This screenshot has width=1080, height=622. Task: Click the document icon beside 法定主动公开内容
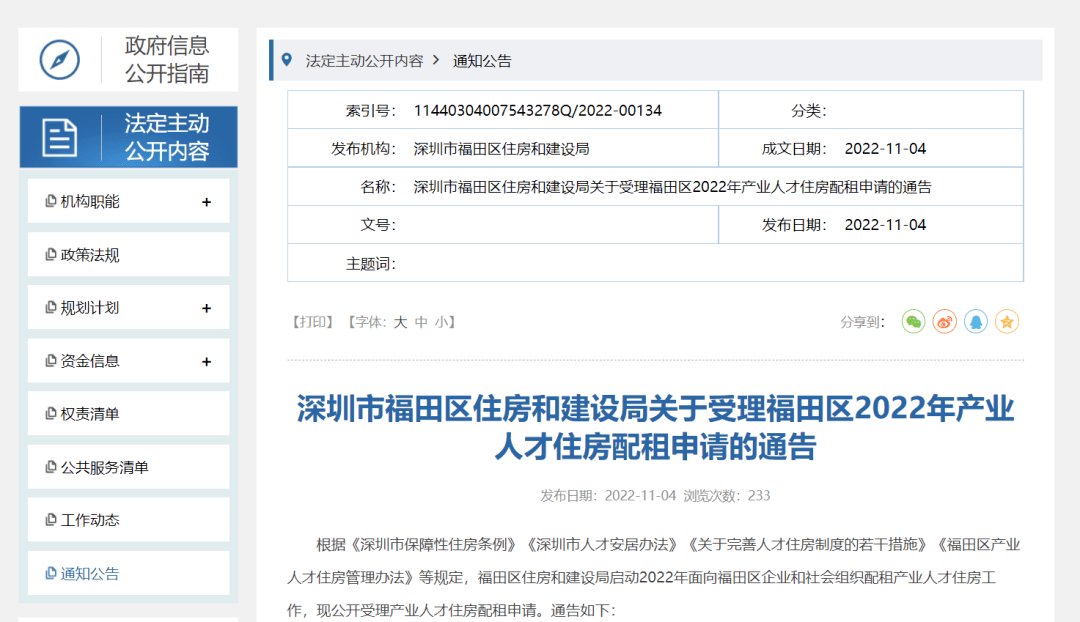(x=60, y=137)
